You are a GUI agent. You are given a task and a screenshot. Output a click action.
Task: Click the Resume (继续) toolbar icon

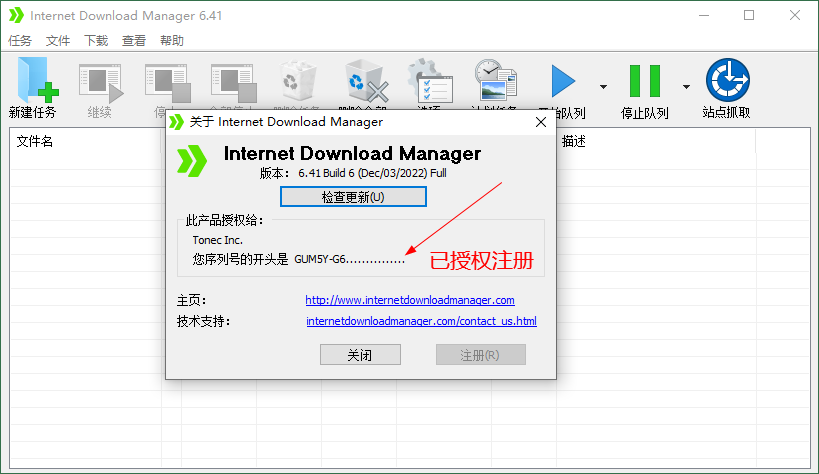click(x=100, y=83)
